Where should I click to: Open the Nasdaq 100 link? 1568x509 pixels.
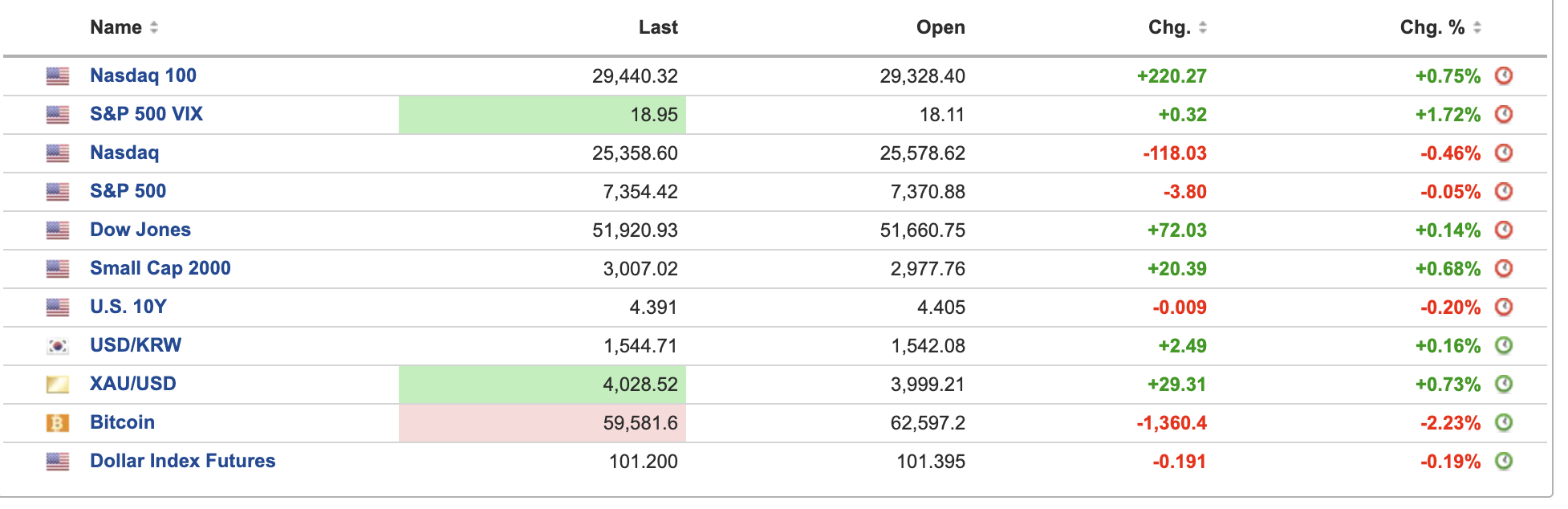pyautogui.click(x=143, y=75)
